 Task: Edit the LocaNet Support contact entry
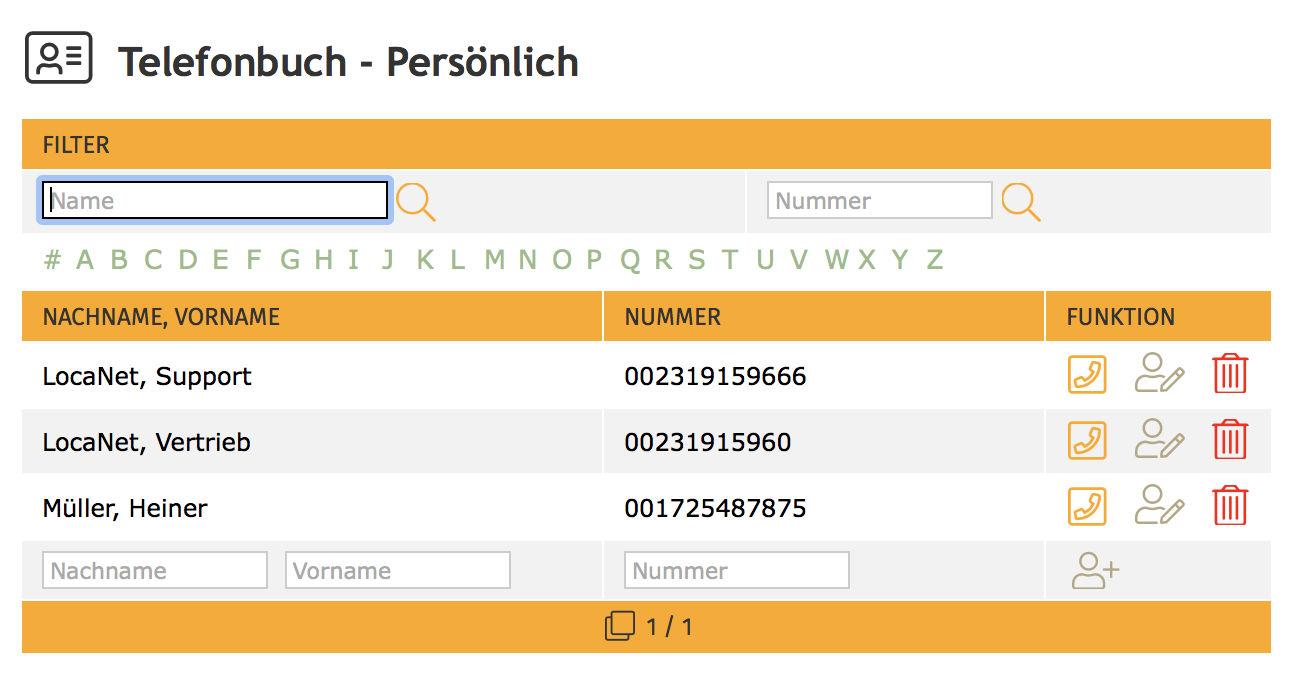pyautogui.click(x=1159, y=375)
